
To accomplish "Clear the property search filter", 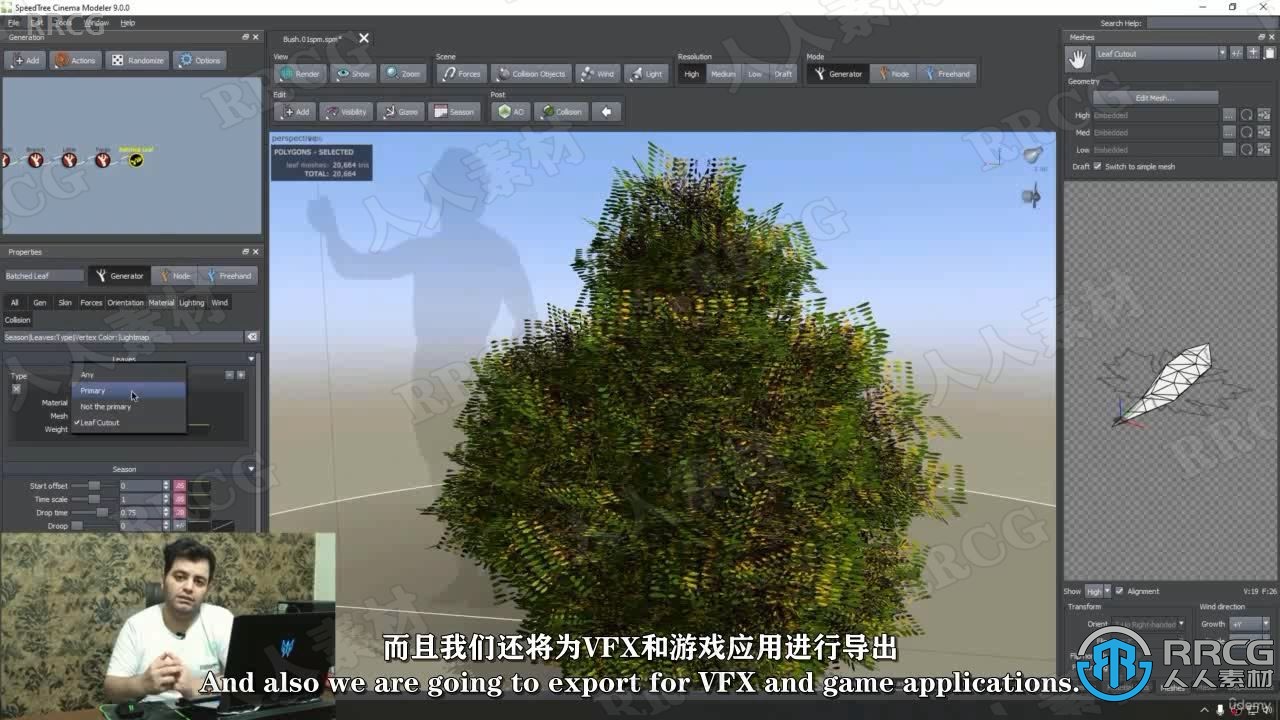I will pos(252,337).
